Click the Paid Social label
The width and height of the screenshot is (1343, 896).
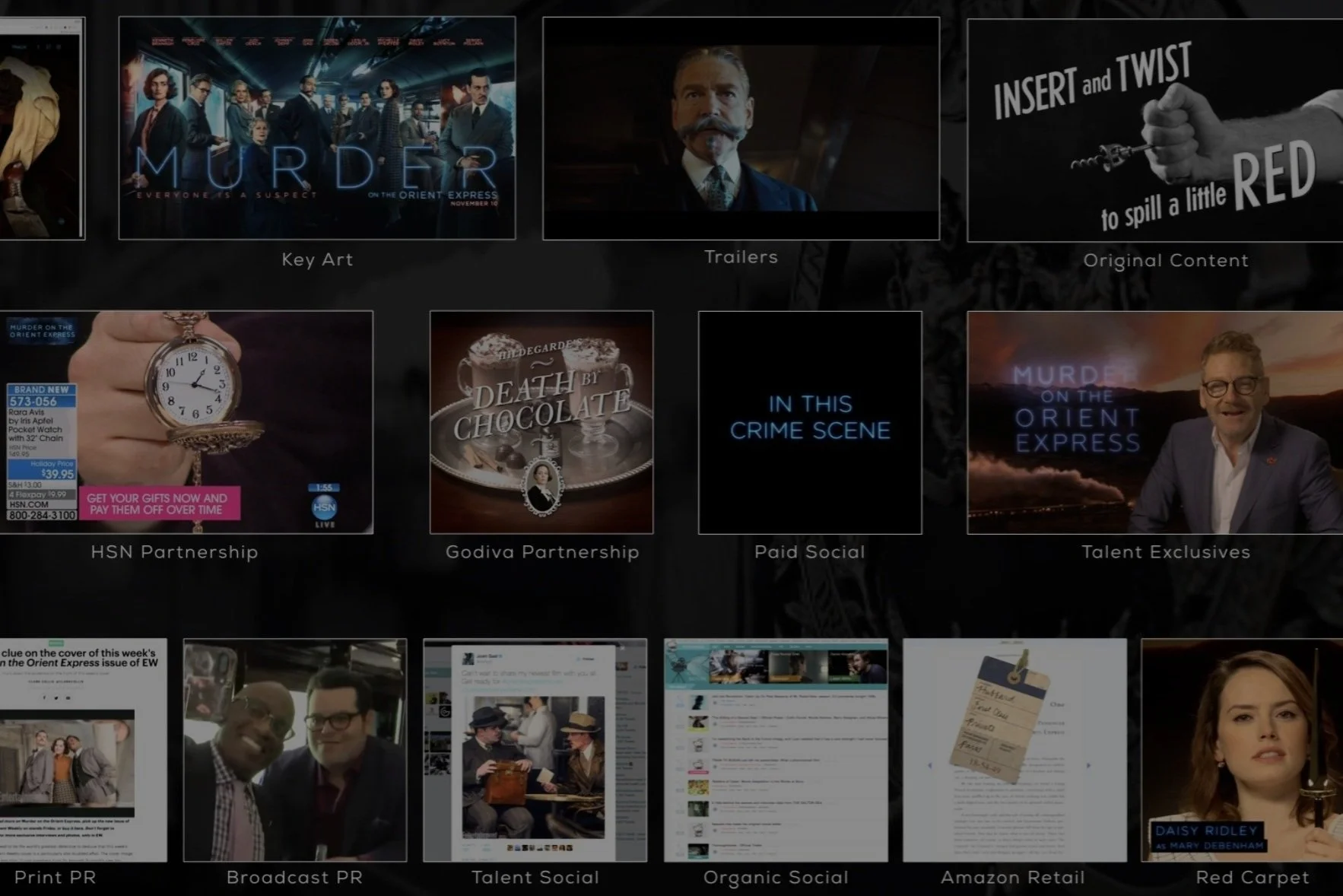(810, 552)
